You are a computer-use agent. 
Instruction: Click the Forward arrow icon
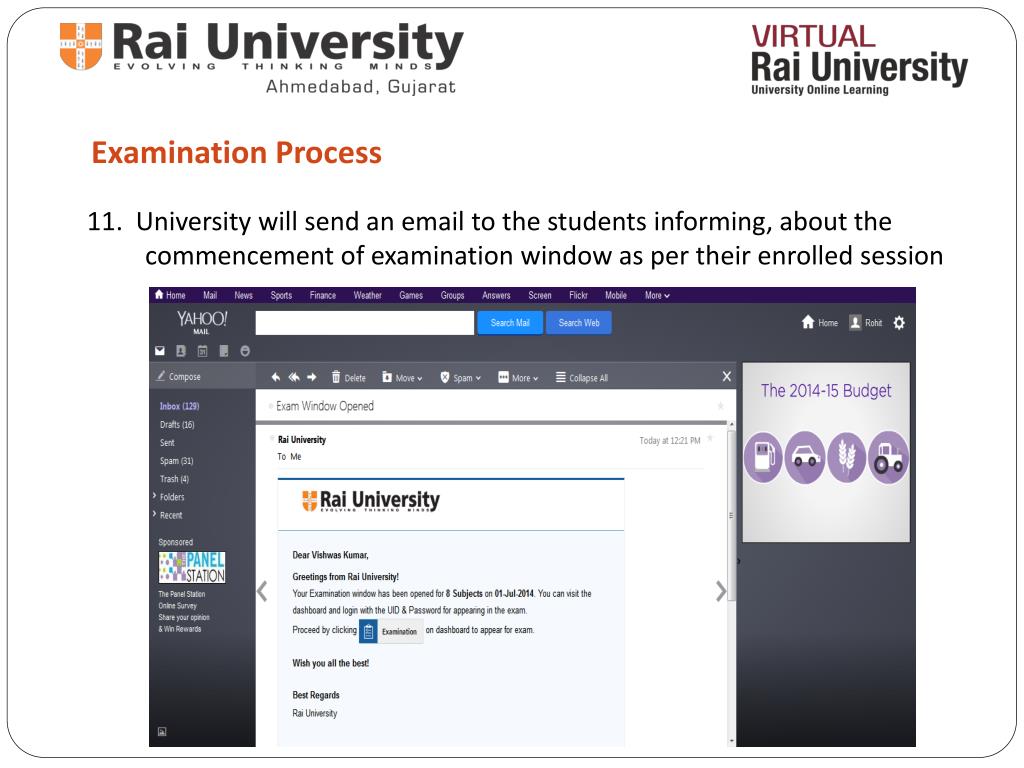click(312, 377)
